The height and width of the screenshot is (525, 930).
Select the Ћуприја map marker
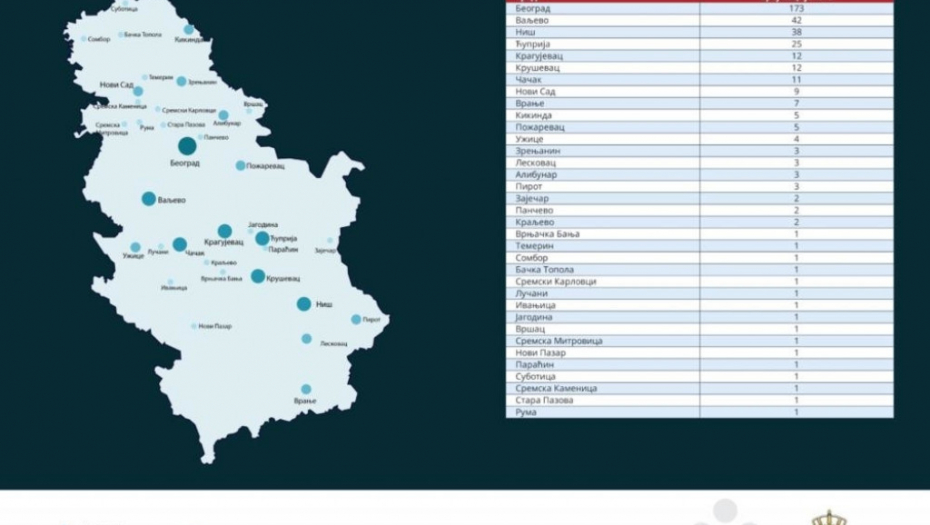click(262, 238)
